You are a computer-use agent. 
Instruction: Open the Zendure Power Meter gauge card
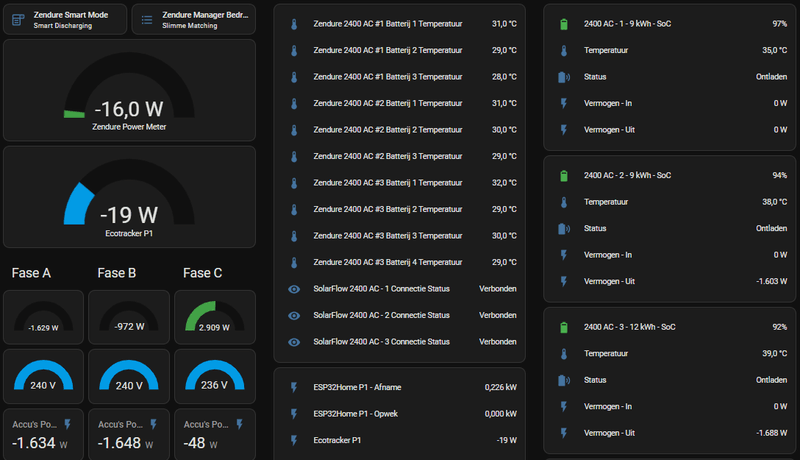130,90
